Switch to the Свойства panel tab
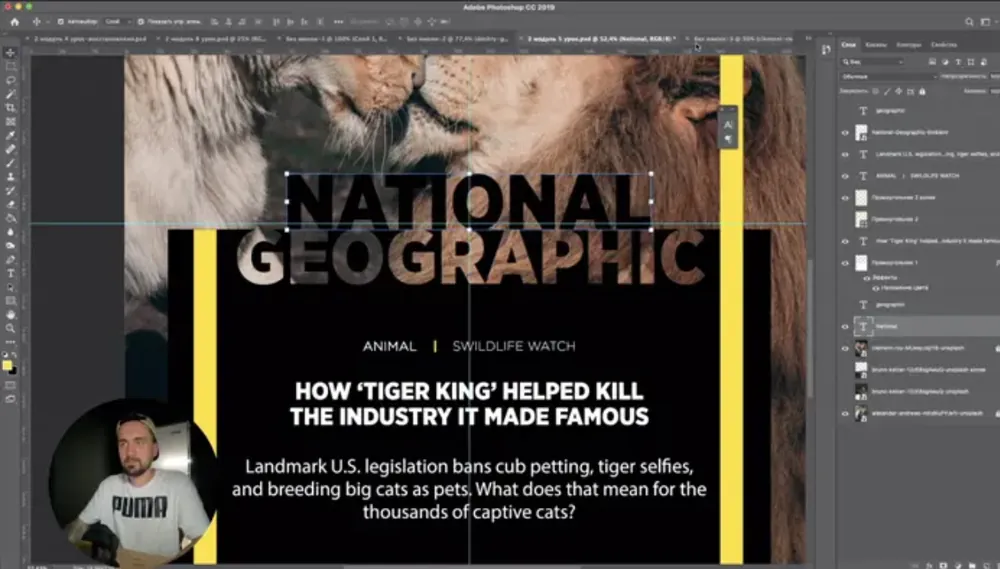The image size is (1000, 569). [944, 45]
